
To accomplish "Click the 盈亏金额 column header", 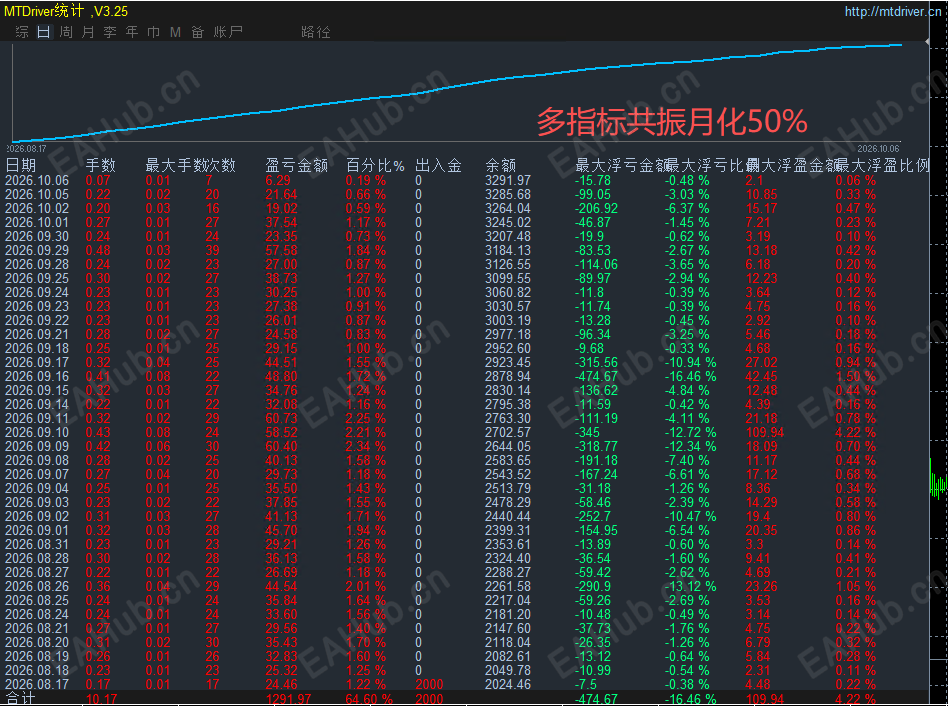I will pos(296,165).
